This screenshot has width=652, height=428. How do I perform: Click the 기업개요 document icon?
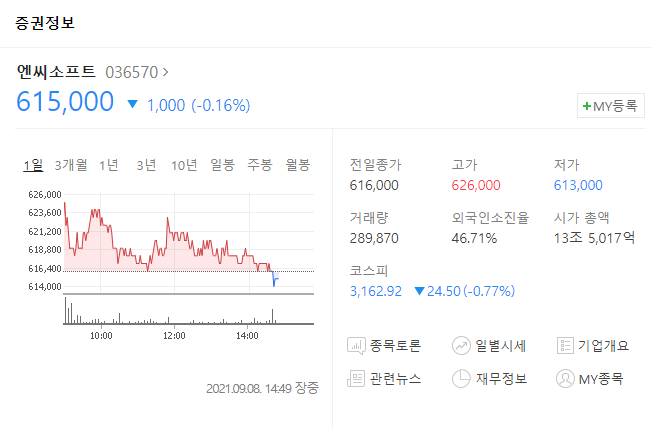[565, 346]
